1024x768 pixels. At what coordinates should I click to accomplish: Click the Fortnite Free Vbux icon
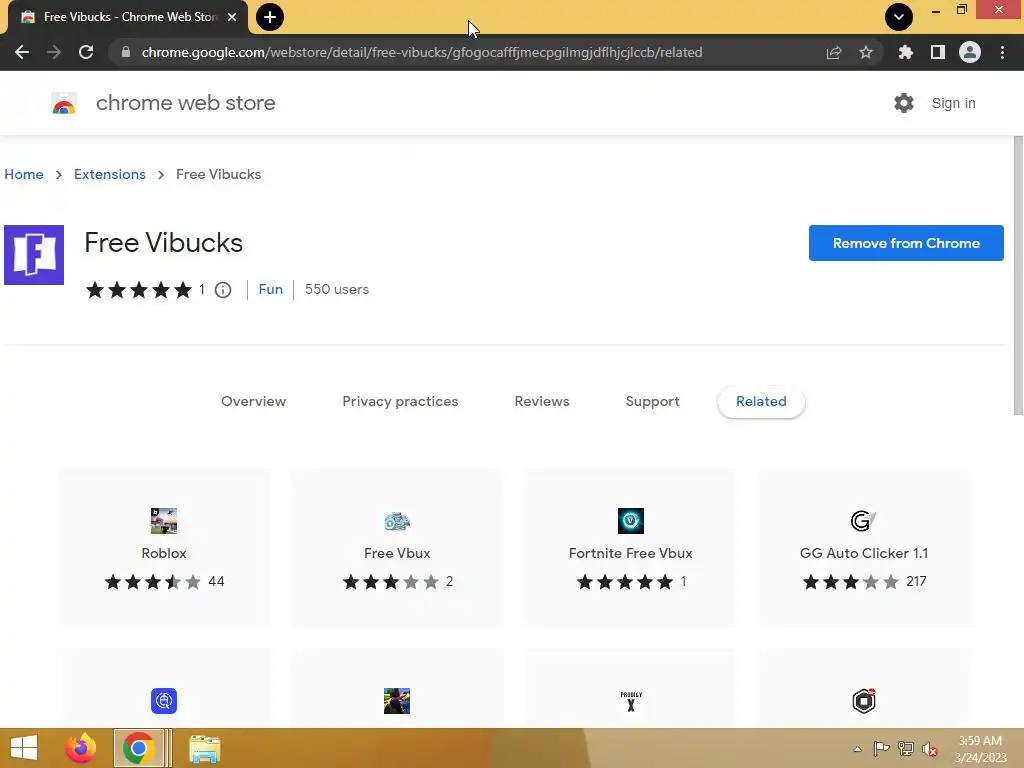coord(631,521)
